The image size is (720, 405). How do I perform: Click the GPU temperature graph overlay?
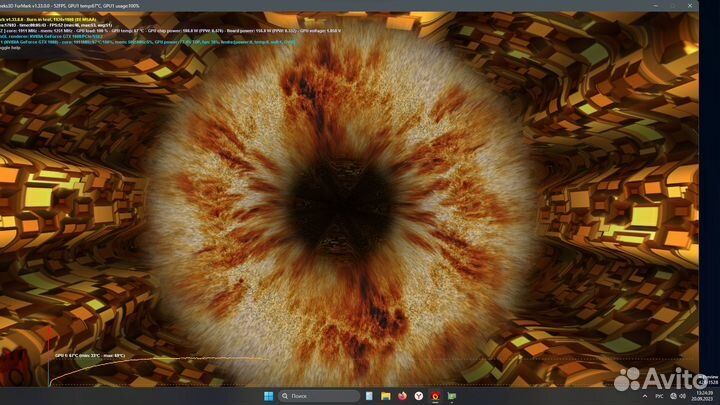point(150,368)
